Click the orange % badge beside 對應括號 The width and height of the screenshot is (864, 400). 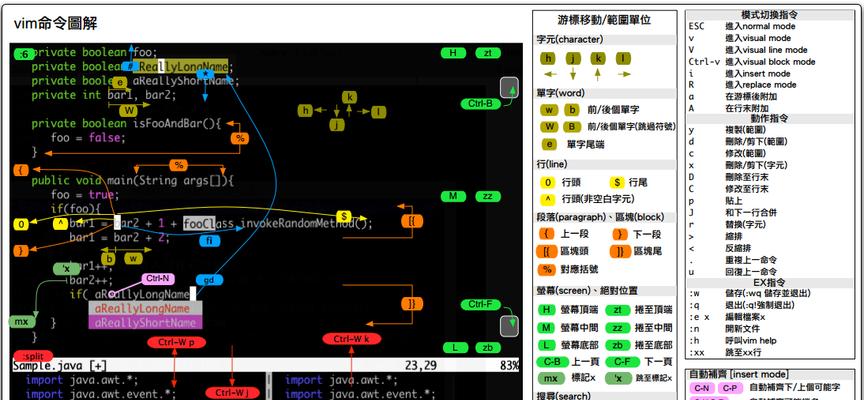547,269
